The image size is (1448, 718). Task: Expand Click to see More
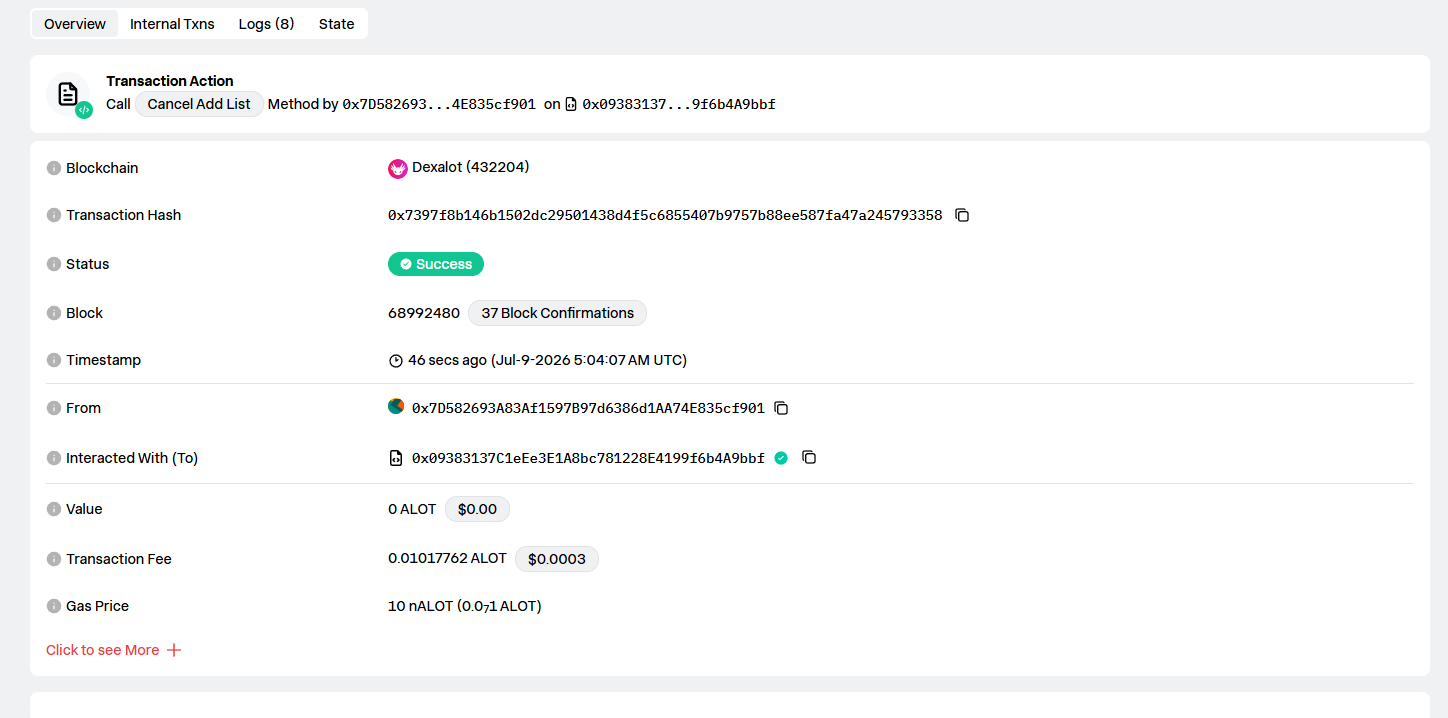[x=114, y=650]
